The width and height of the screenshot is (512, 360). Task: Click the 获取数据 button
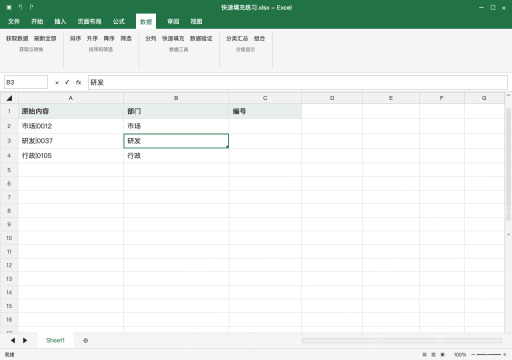point(17,38)
